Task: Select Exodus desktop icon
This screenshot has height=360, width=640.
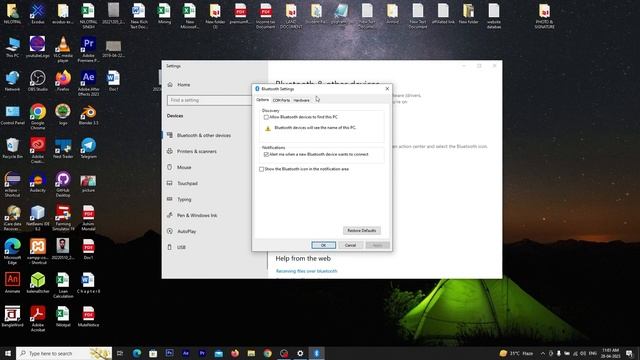Action: pyautogui.click(x=38, y=13)
